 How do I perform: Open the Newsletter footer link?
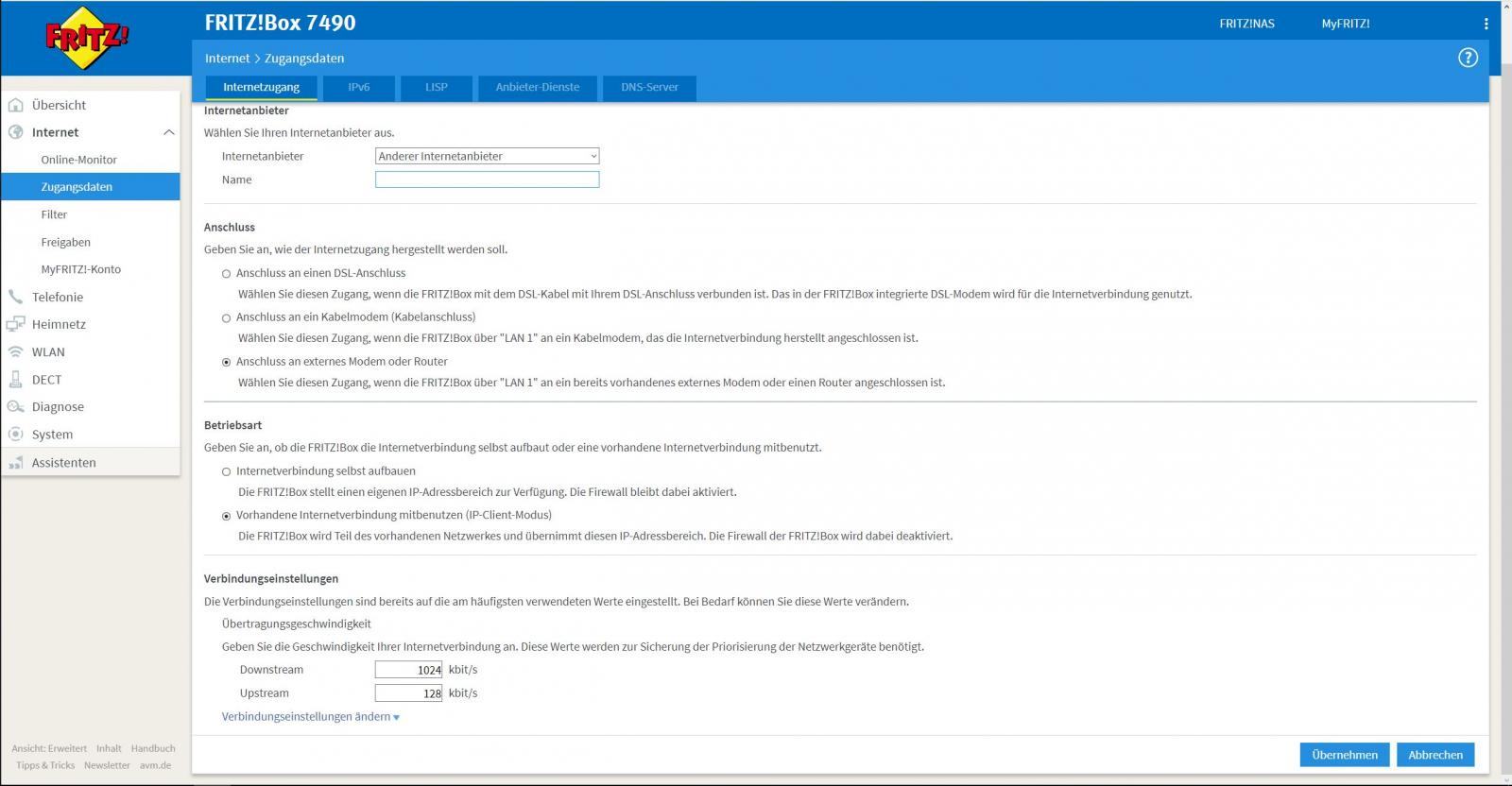tap(107, 765)
